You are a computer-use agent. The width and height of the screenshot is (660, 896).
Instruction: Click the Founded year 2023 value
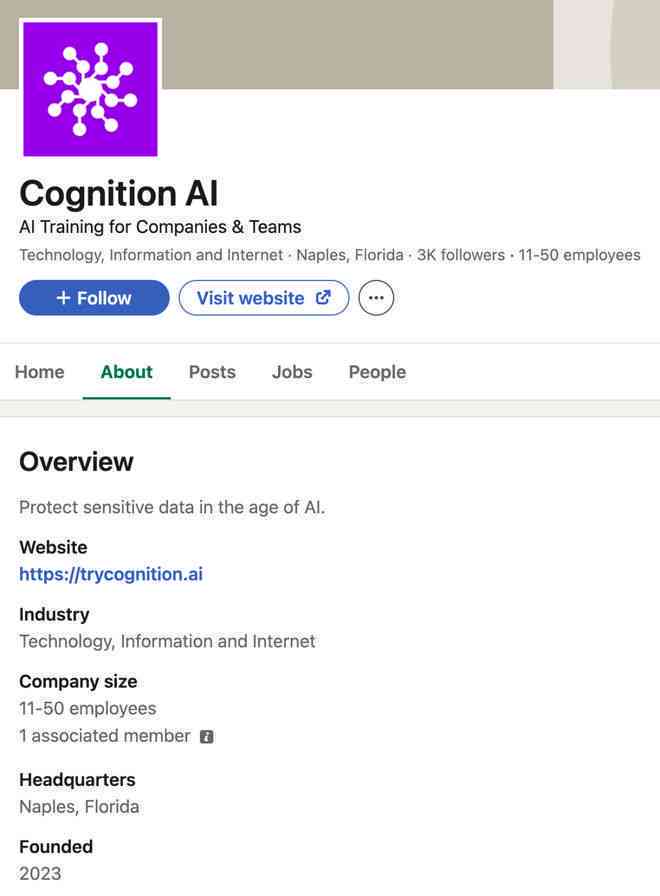pyautogui.click(x=40, y=873)
